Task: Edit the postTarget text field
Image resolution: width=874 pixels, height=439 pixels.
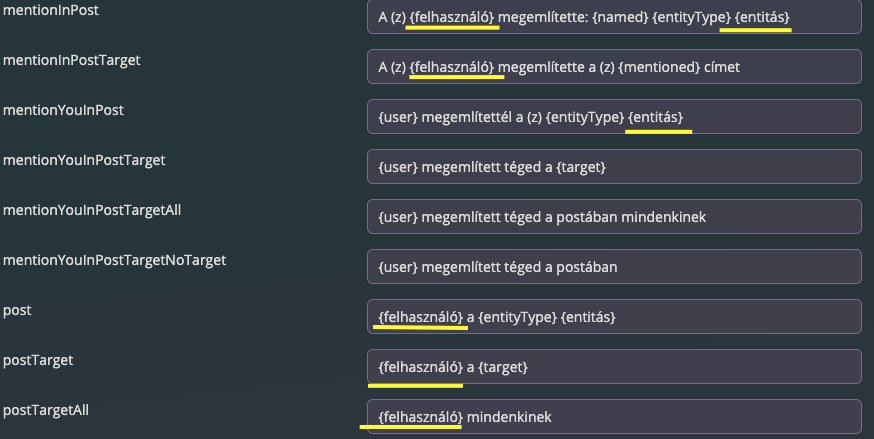Action: [613, 367]
